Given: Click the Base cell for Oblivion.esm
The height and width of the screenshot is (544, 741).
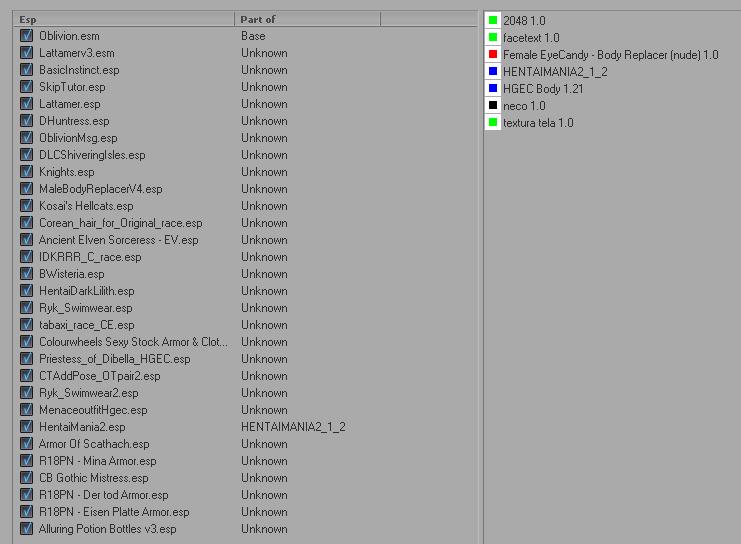Looking at the screenshot, I should coord(253,36).
